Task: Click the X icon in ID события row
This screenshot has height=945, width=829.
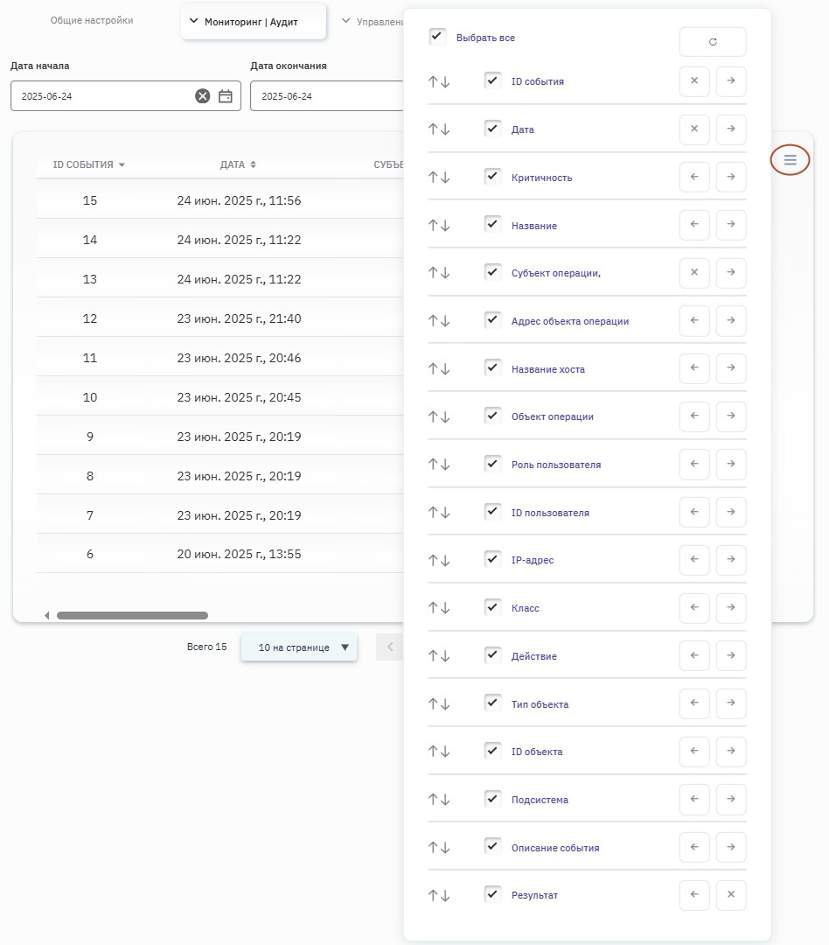Action: click(x=694, y=81)
